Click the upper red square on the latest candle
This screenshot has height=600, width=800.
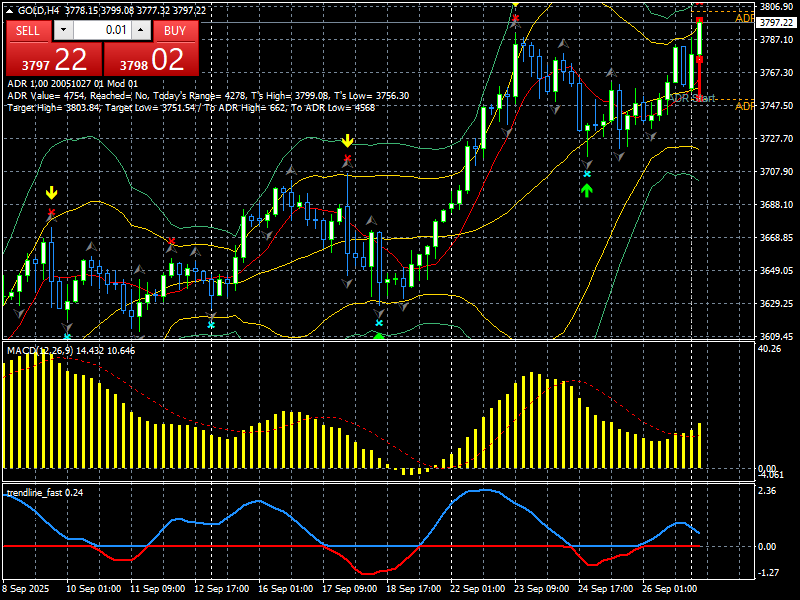[x=699, y=20]
